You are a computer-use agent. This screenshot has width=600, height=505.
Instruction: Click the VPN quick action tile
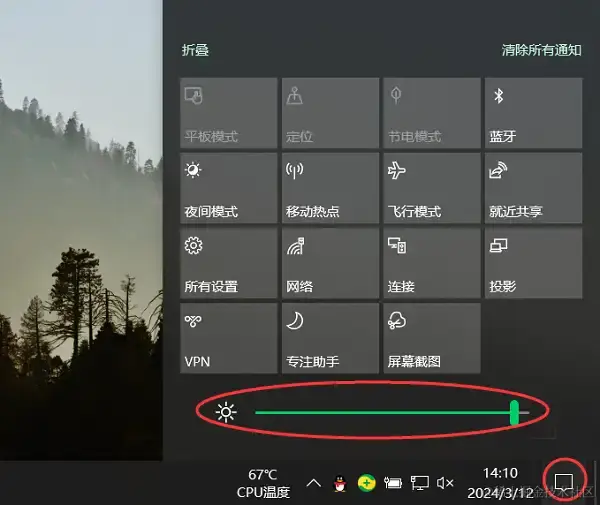pos(228,338)
